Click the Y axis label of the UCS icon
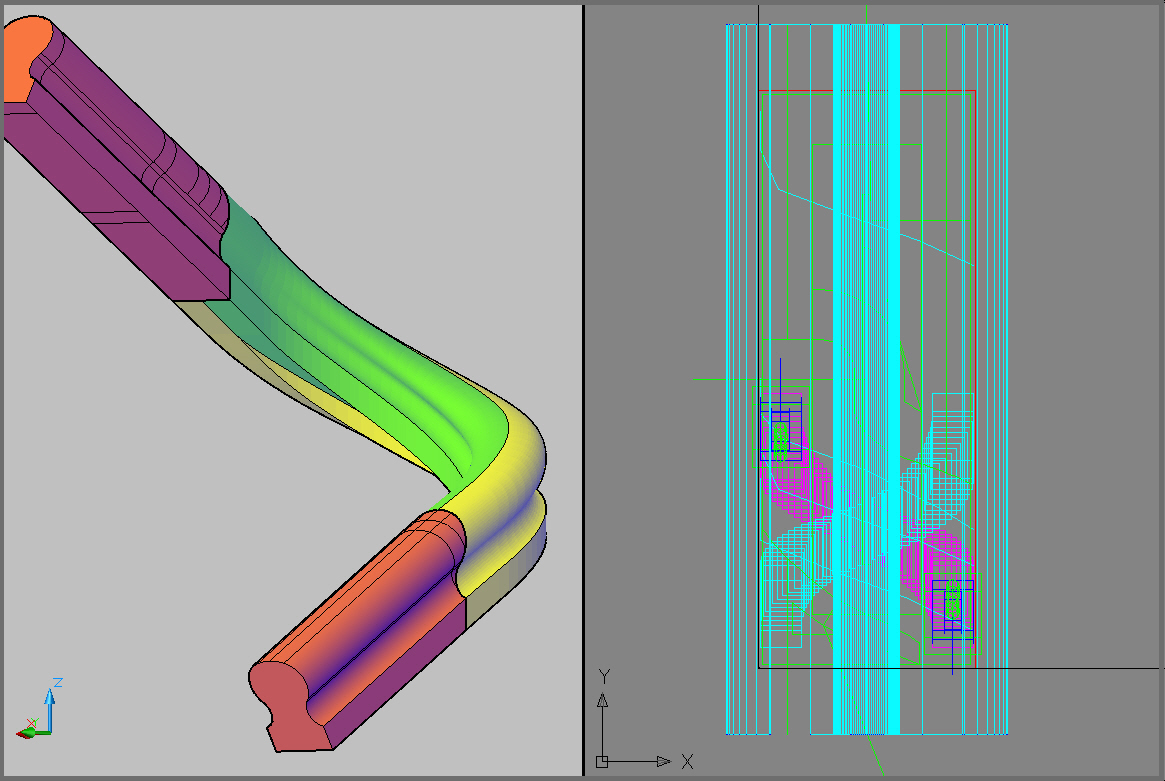 point(603,677)
